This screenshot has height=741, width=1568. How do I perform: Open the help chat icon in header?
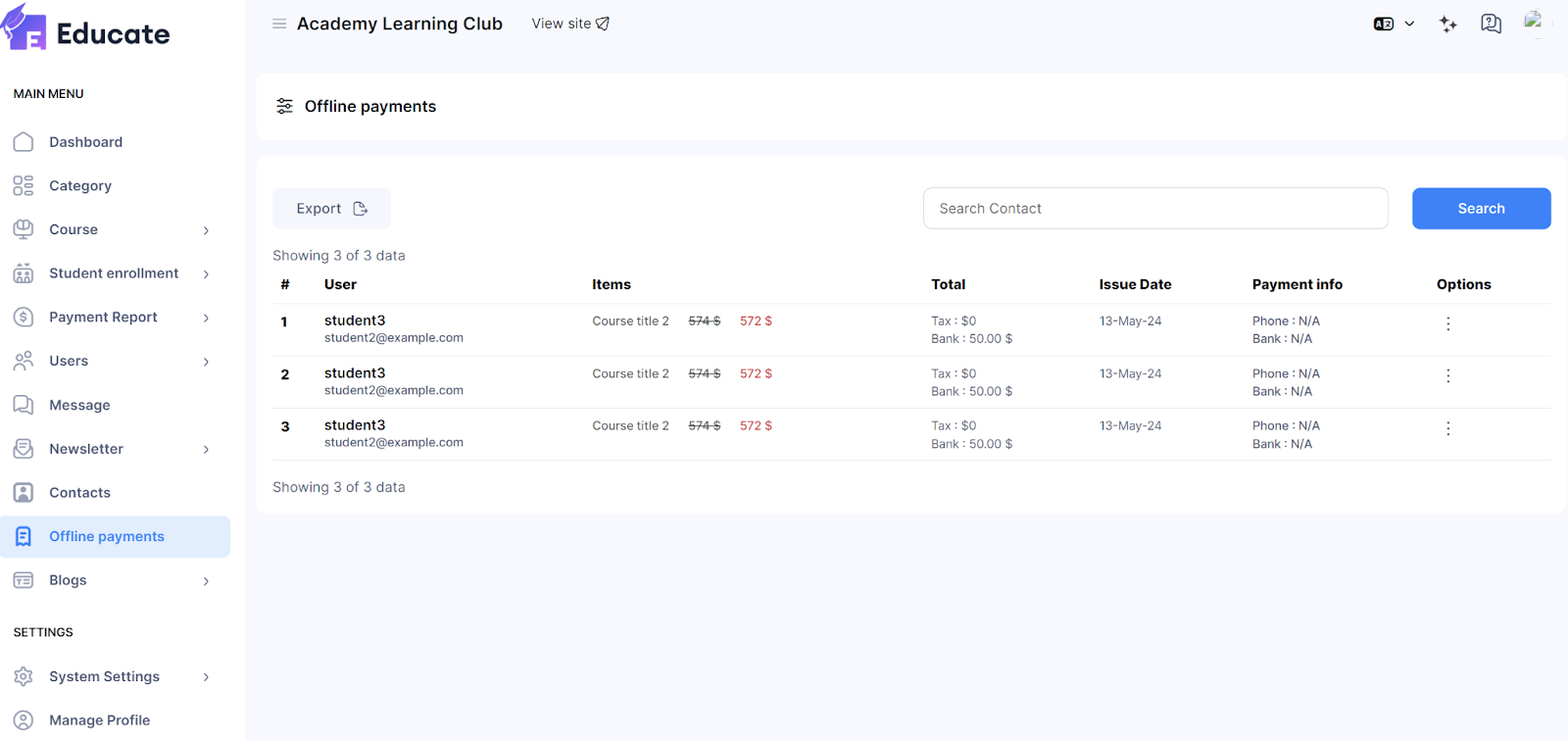(1491, 25)
